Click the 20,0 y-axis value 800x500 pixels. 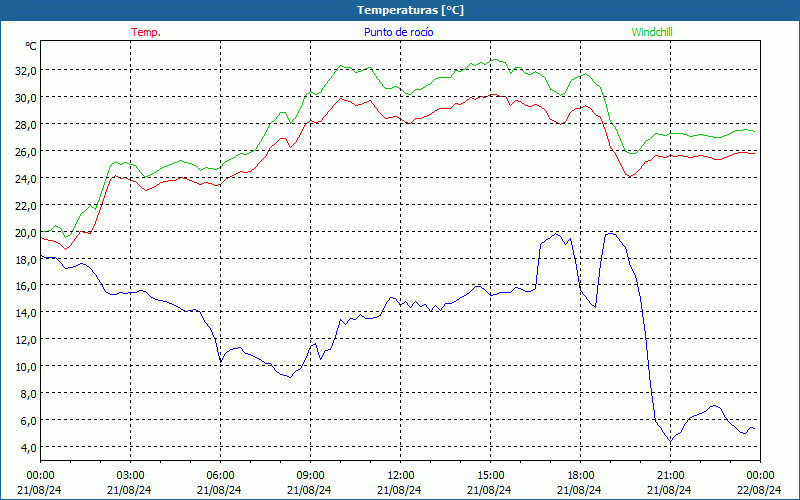tap(25, 233)
